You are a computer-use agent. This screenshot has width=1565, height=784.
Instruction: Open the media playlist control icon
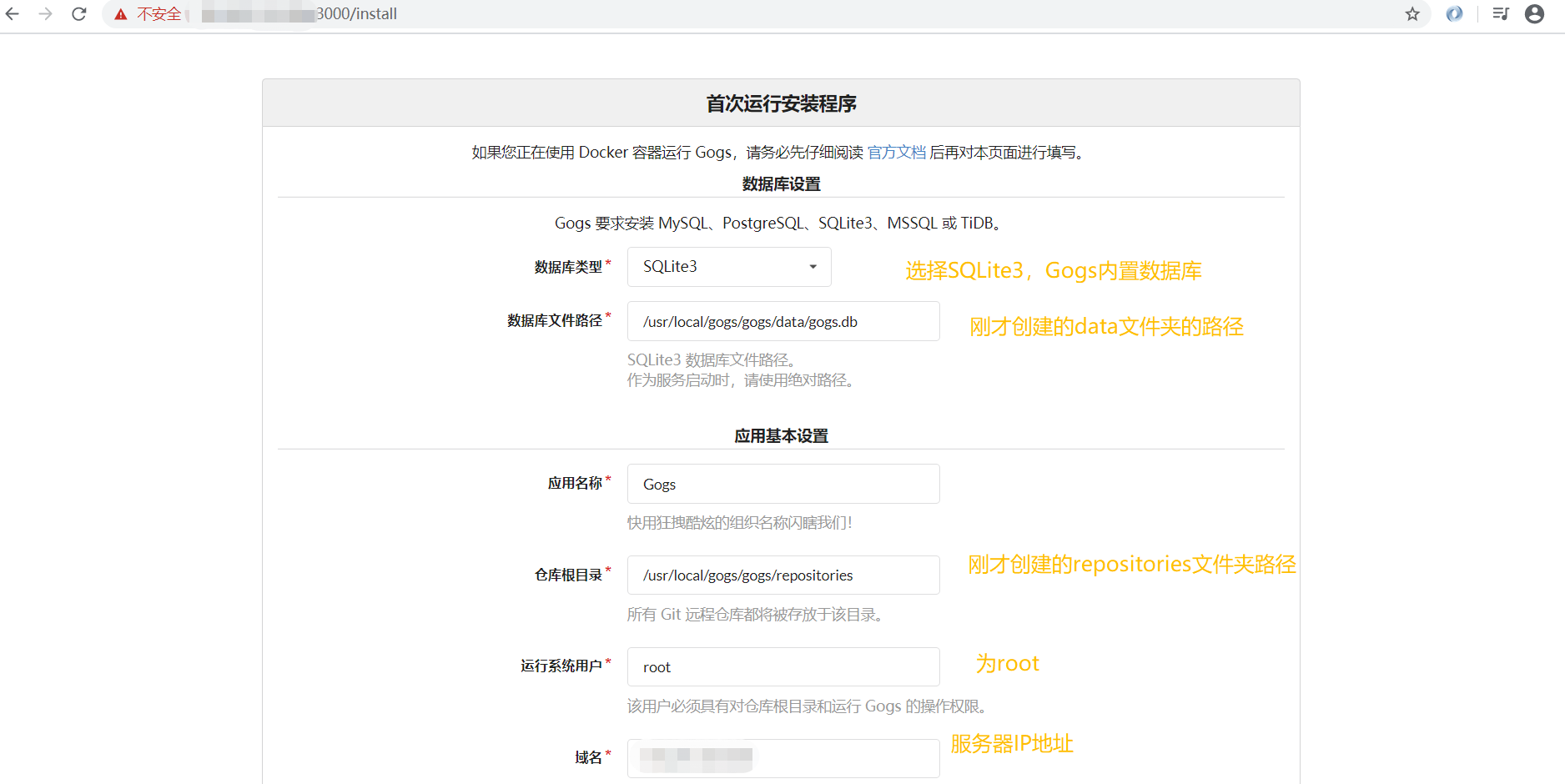tap(1499, 14)
